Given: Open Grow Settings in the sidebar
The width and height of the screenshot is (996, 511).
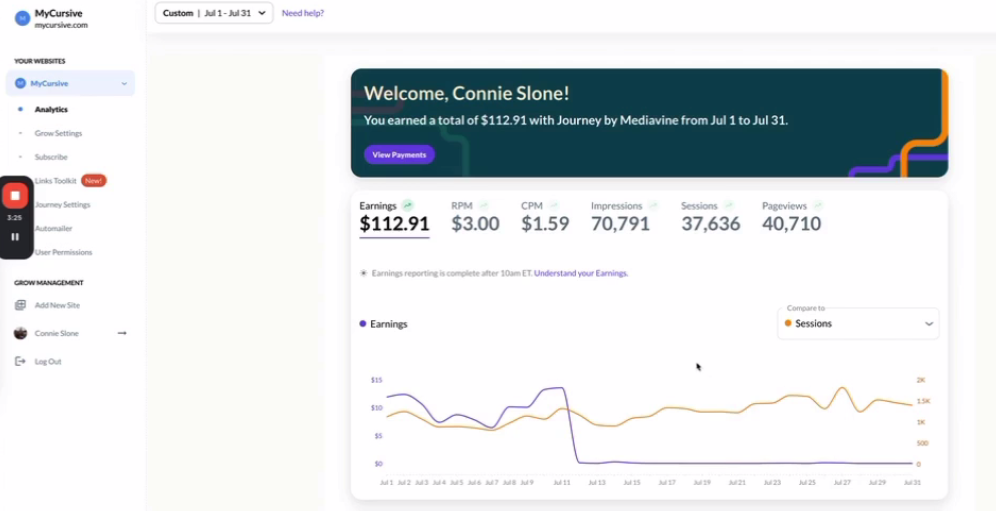Looking at the screenshot, I should pyautogui.click(x=58, y=133).
